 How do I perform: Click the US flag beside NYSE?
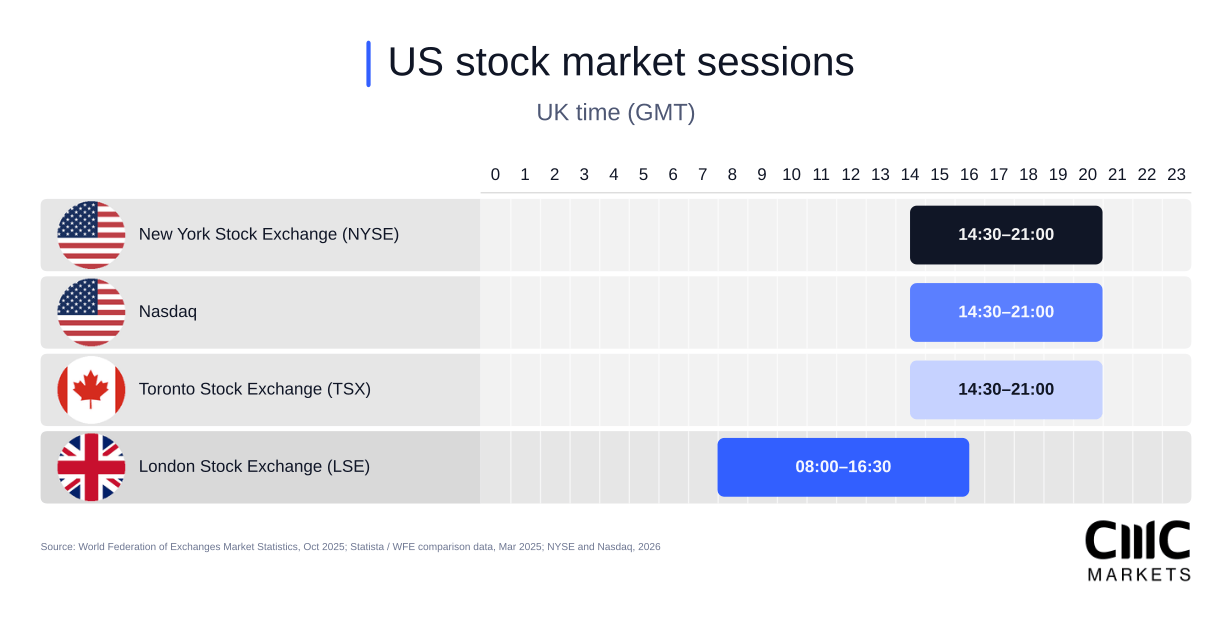click(x=91, y=235)
